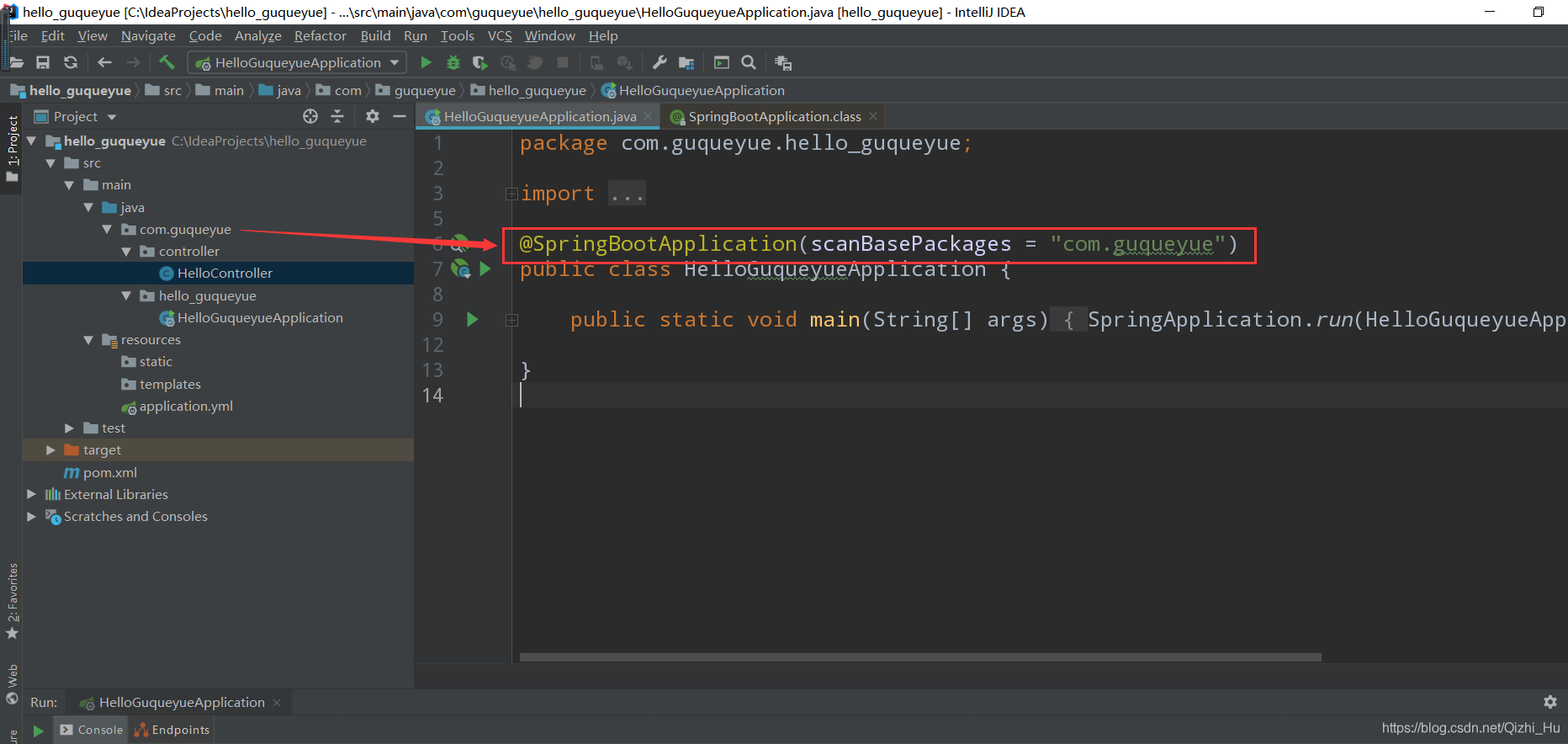1568x744 pixels.
Task: Navigate Forward with the right arrow icon
Action: coord(133,62)
